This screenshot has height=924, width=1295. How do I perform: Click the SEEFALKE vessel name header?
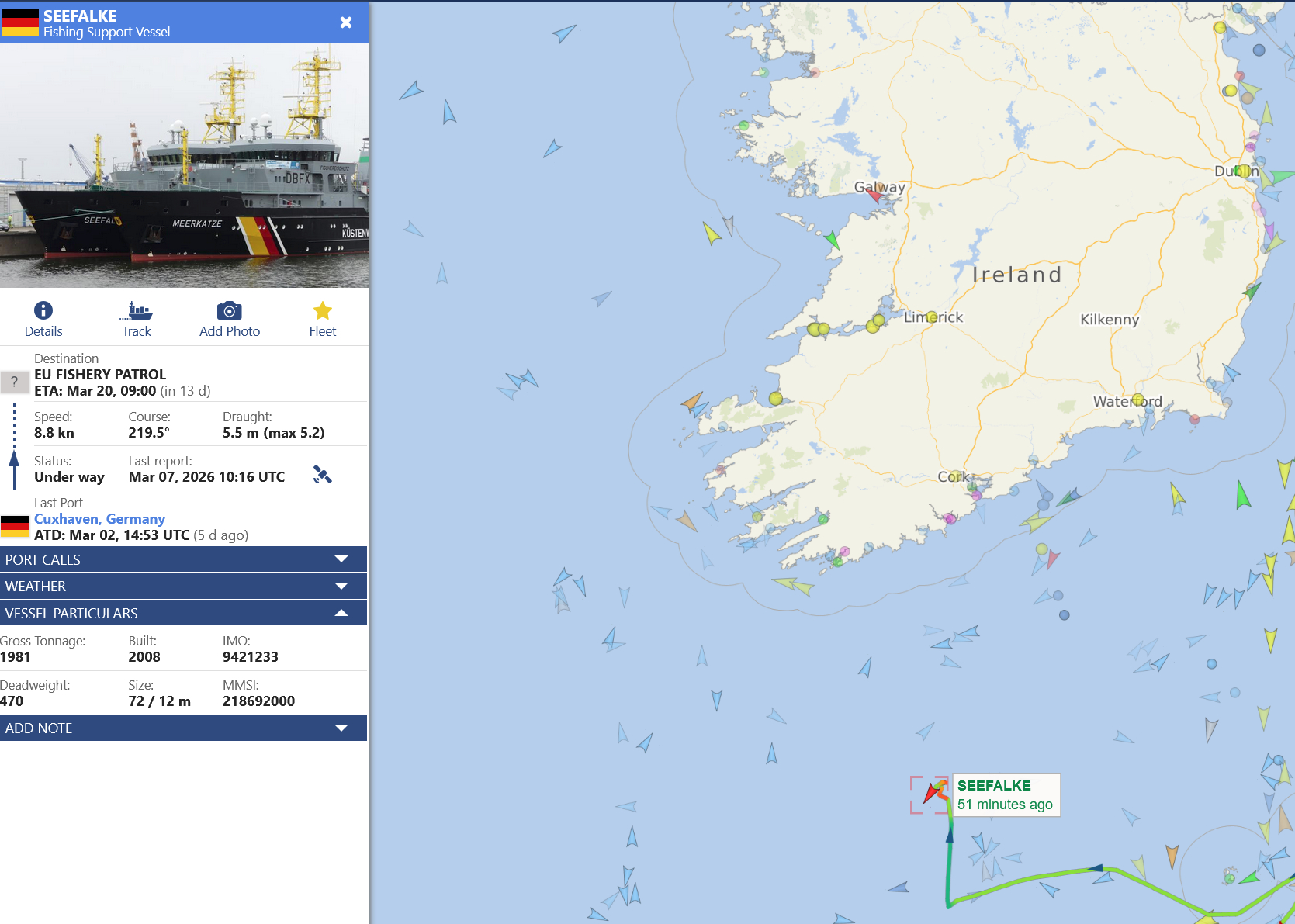point(80,16)
